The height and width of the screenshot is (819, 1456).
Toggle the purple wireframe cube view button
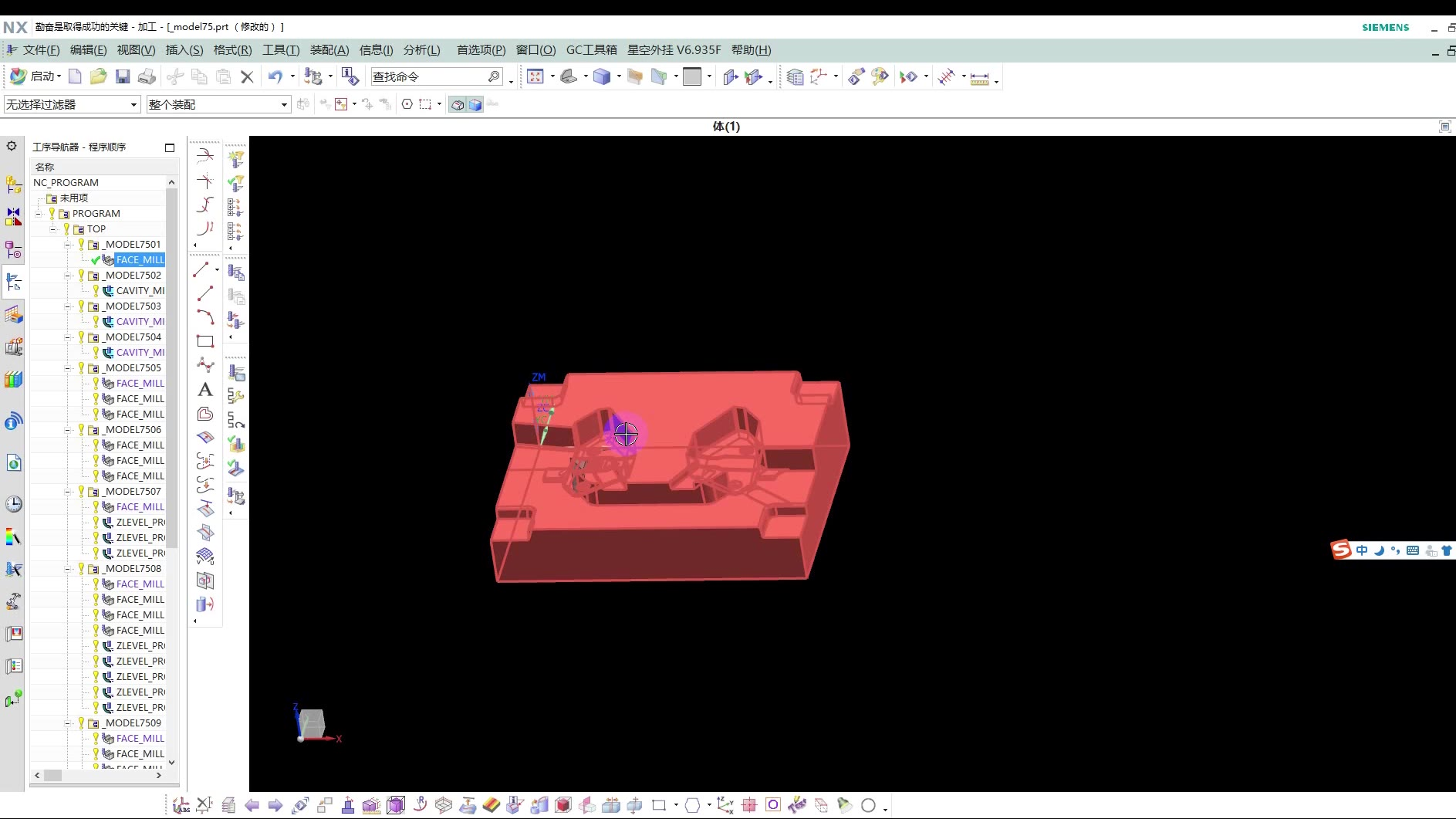(x=396, y=805)
